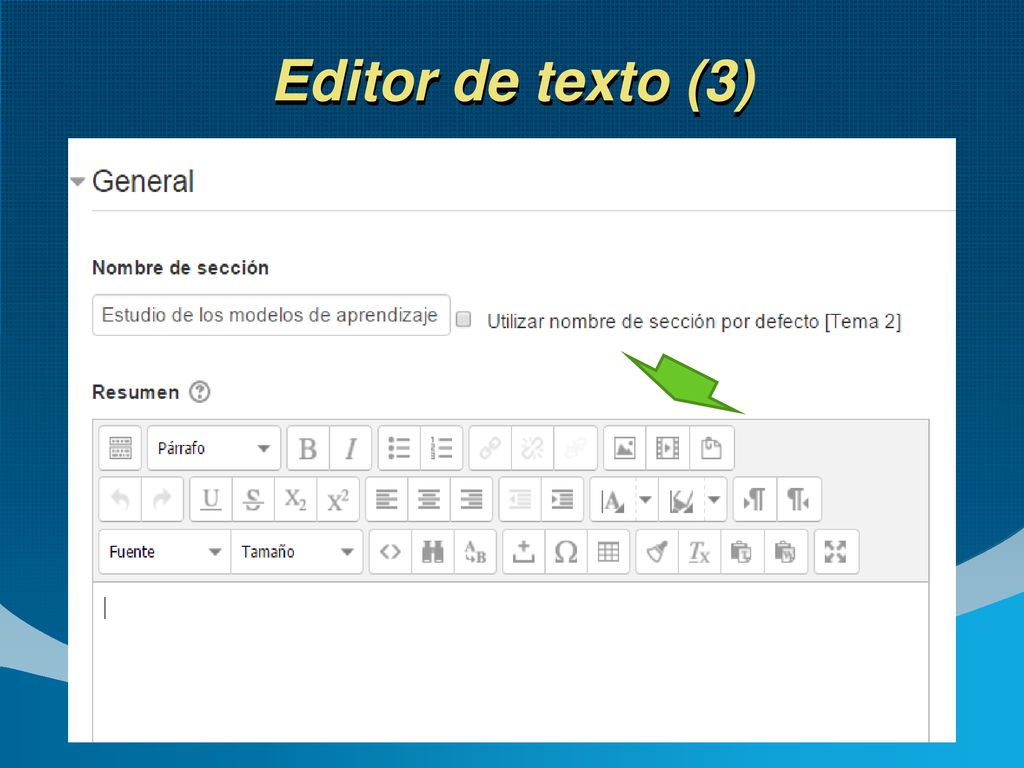Click the manage embedded files icon
Viewport: 1024px width, 768px height.
point(711,448)
